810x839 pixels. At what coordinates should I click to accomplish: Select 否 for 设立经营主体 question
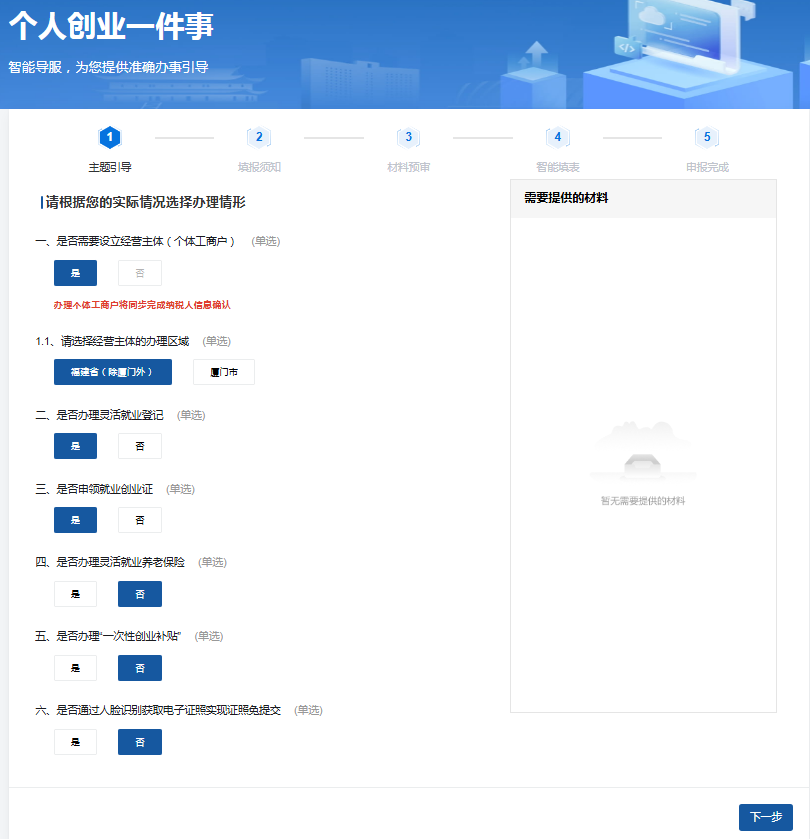click(140, 273)
